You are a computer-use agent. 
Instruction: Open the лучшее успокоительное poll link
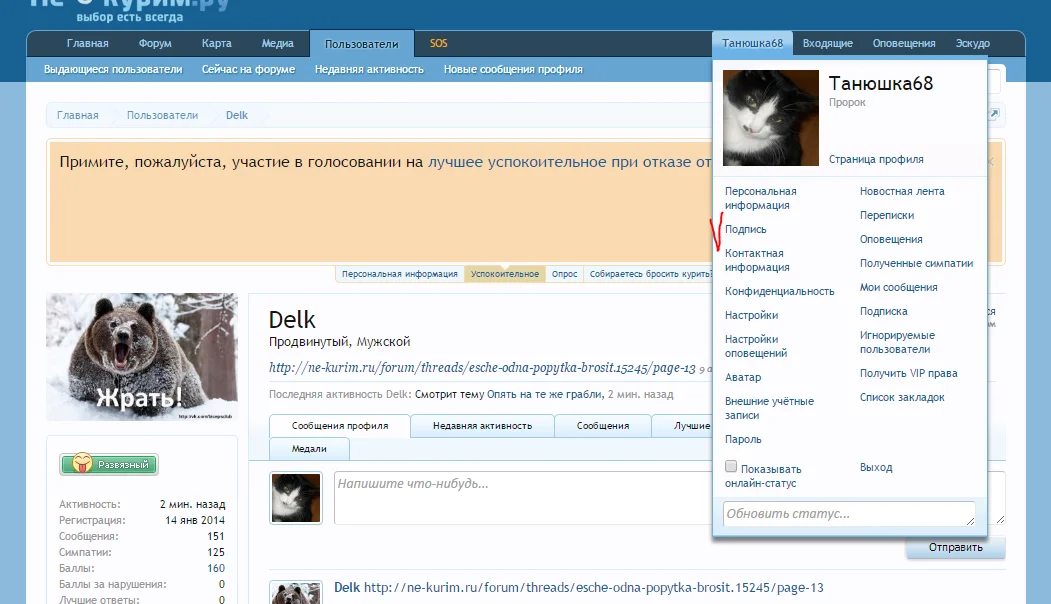pos(570,162)
